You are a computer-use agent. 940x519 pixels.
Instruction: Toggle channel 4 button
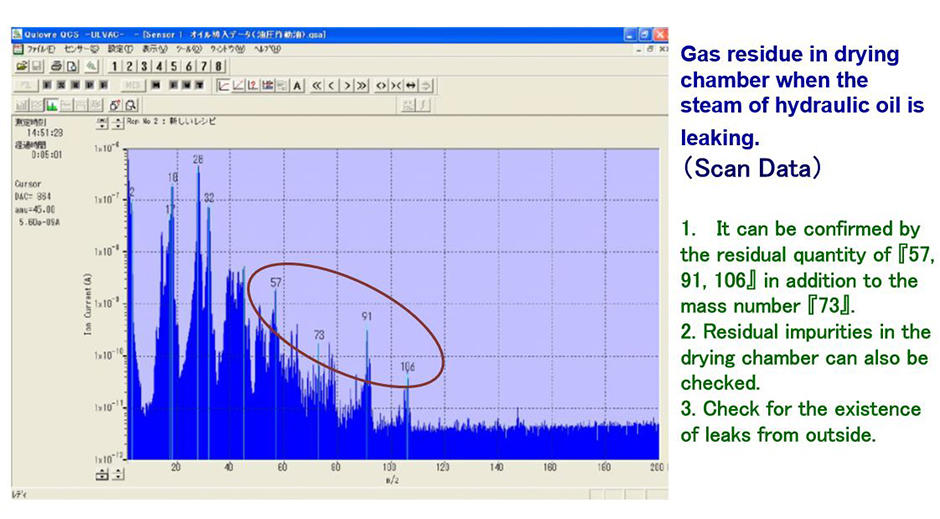(x=160, y=66)
